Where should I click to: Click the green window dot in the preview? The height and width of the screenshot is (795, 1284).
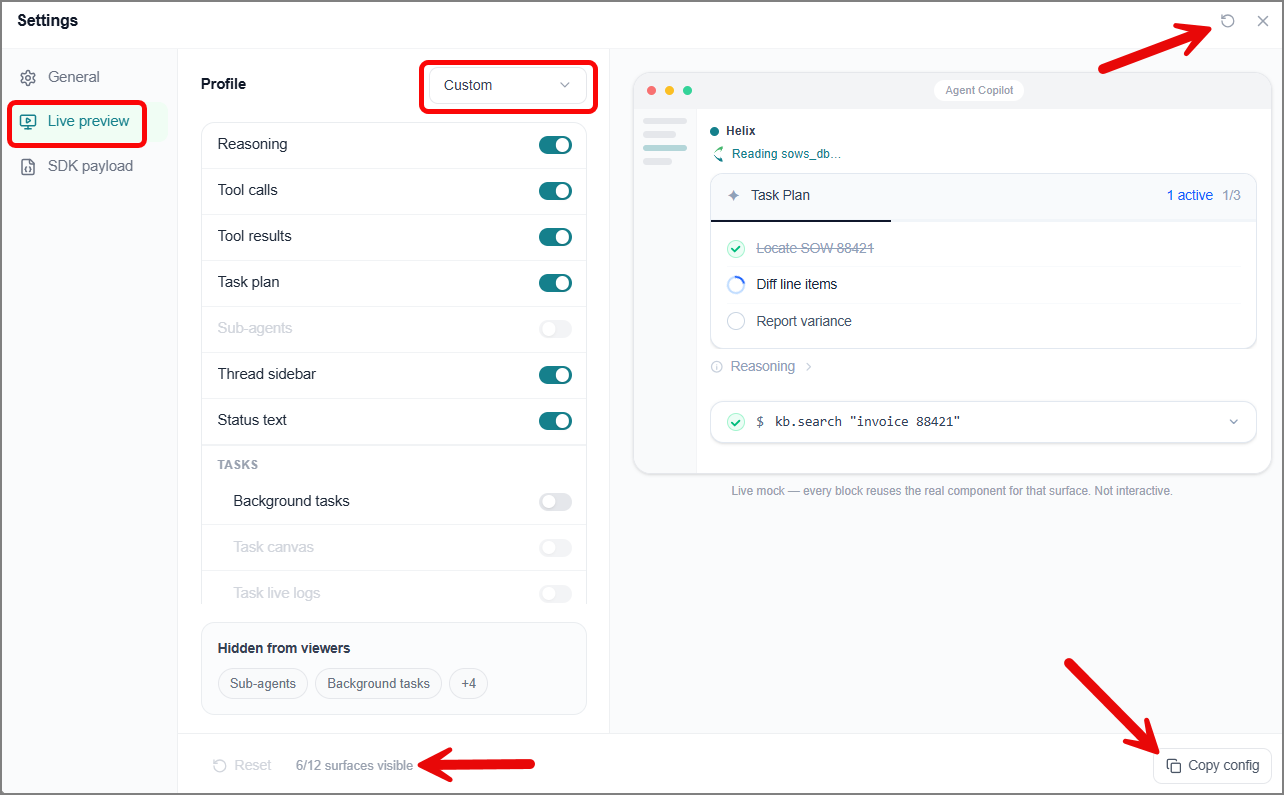[687, 90]
